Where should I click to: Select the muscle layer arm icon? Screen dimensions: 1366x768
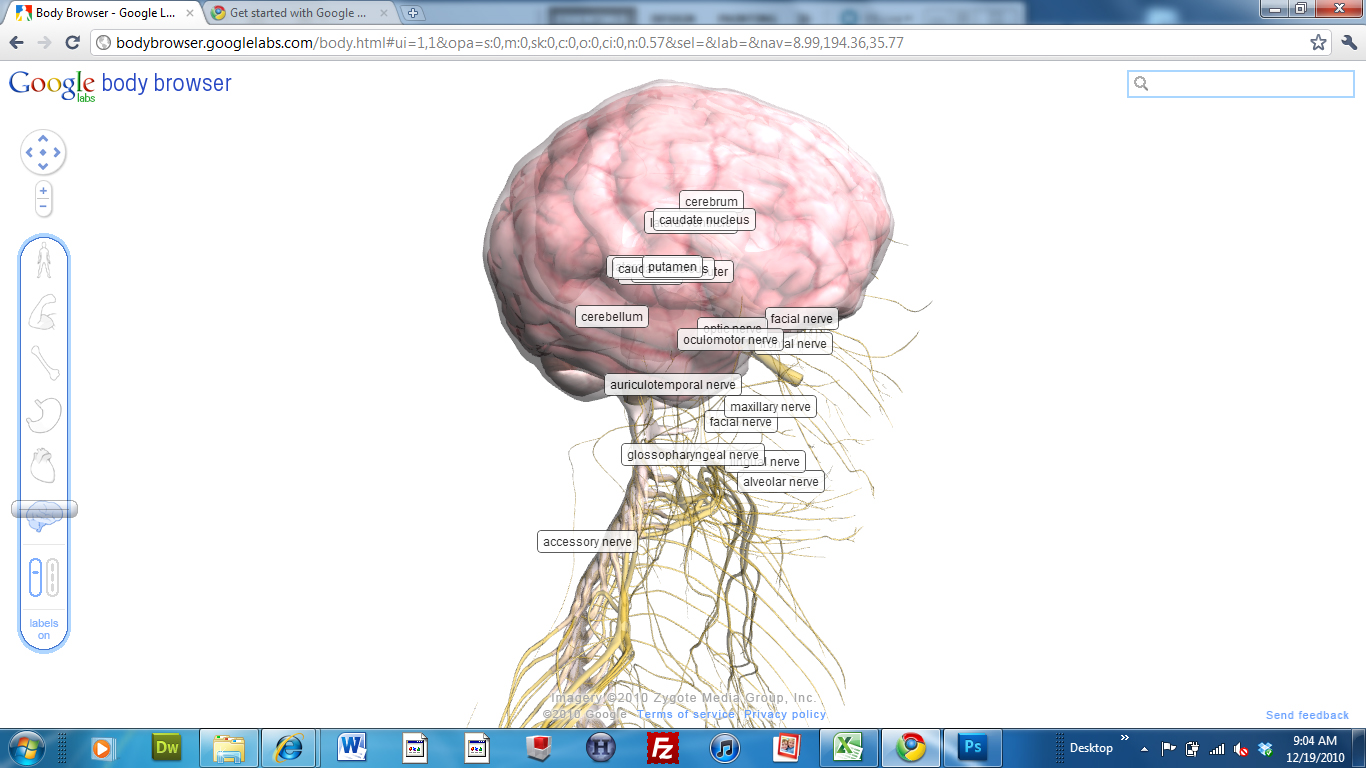point(43,312)
